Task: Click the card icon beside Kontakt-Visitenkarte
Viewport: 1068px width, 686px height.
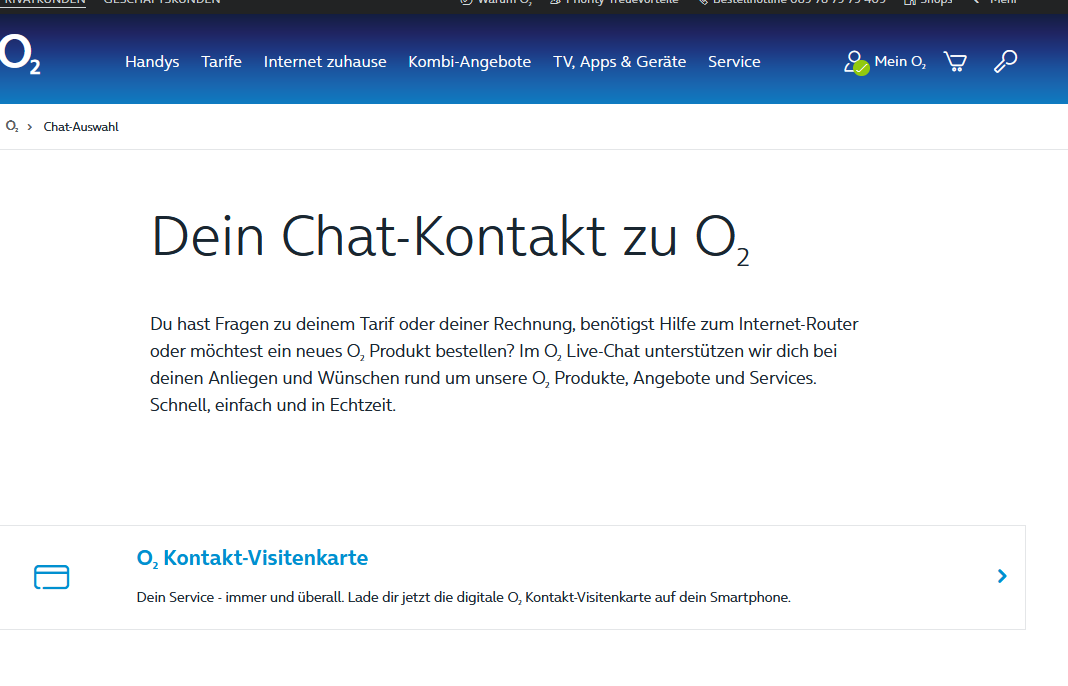Action: [x=52, y=577]
